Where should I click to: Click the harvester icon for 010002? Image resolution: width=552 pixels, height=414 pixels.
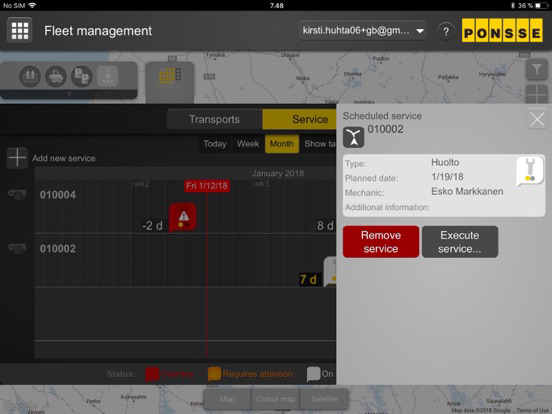(353, 137)
